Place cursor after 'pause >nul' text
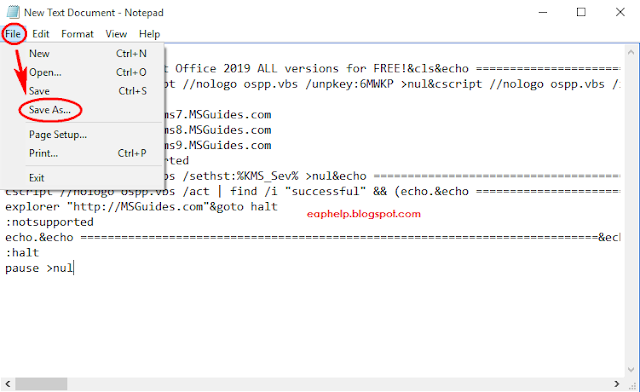The height and width of the screenshot is (392, 640). tap(73, 268)
